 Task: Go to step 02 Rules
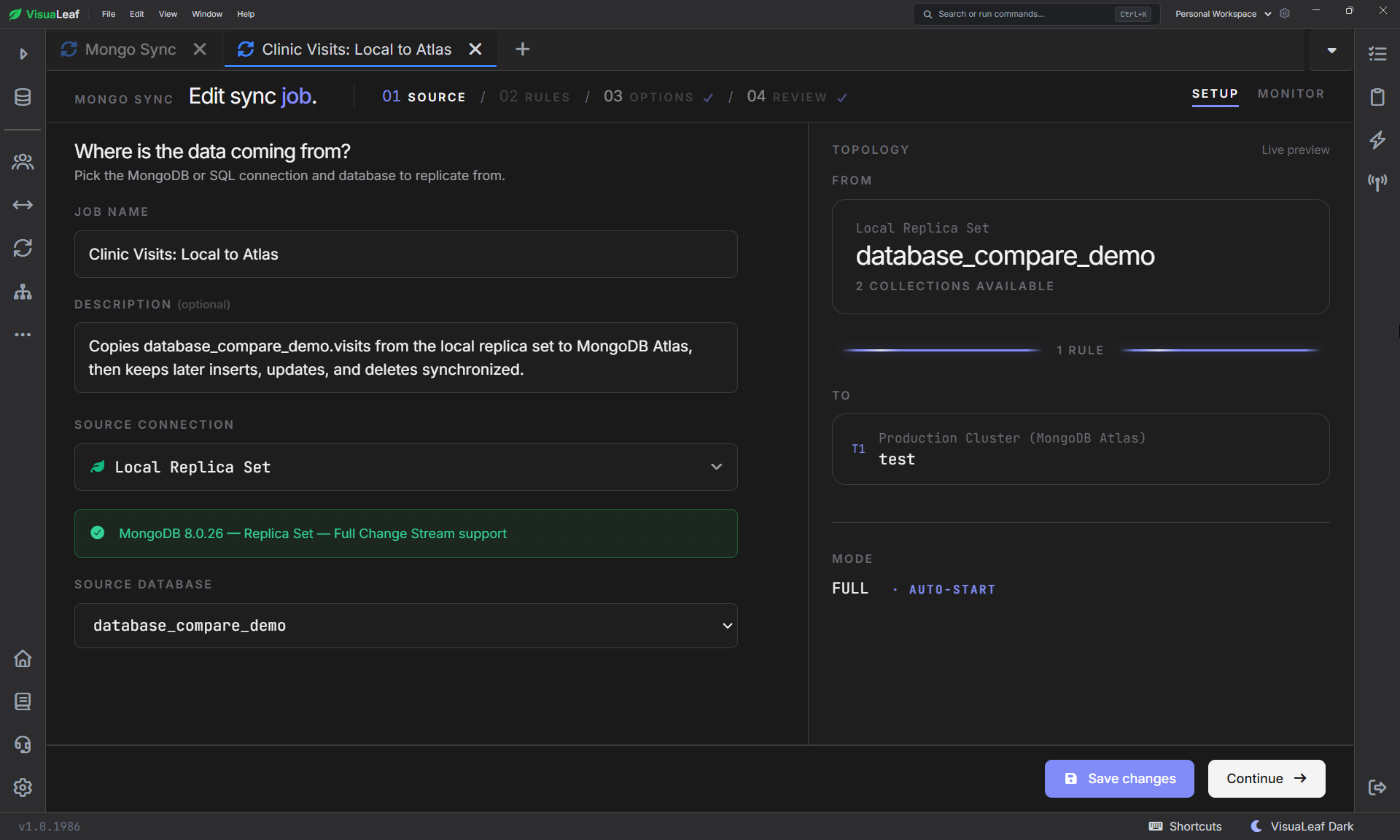pyautogui.click(x=534, y=96)
